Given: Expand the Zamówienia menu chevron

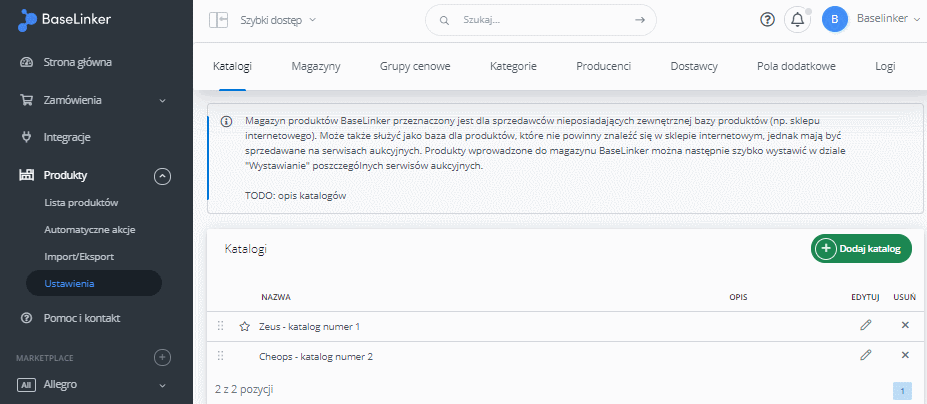Looking at the screenshot, I should coord(163,101).
